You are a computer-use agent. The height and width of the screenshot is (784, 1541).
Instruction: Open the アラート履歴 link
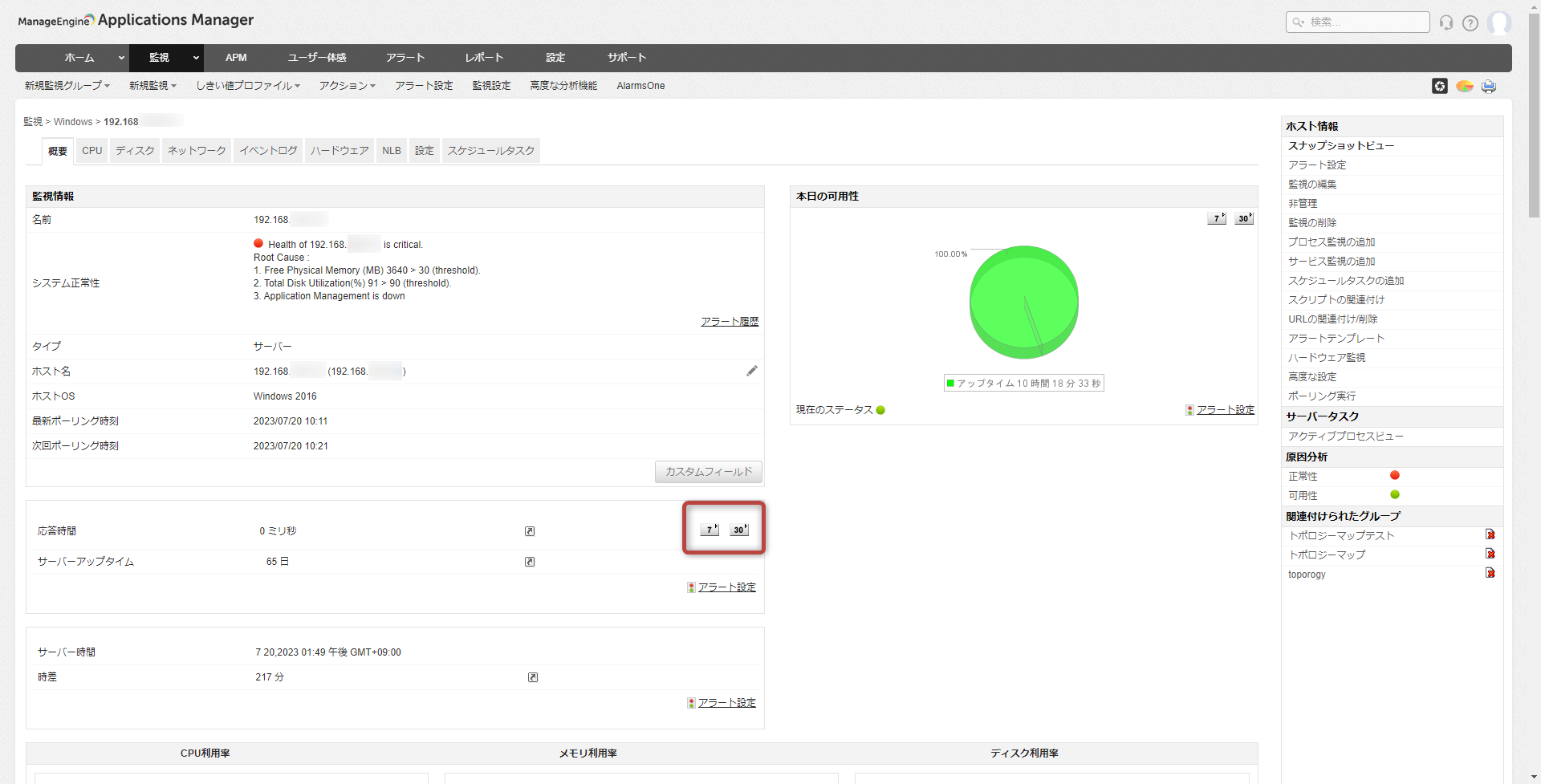click(x=729, y=321)
